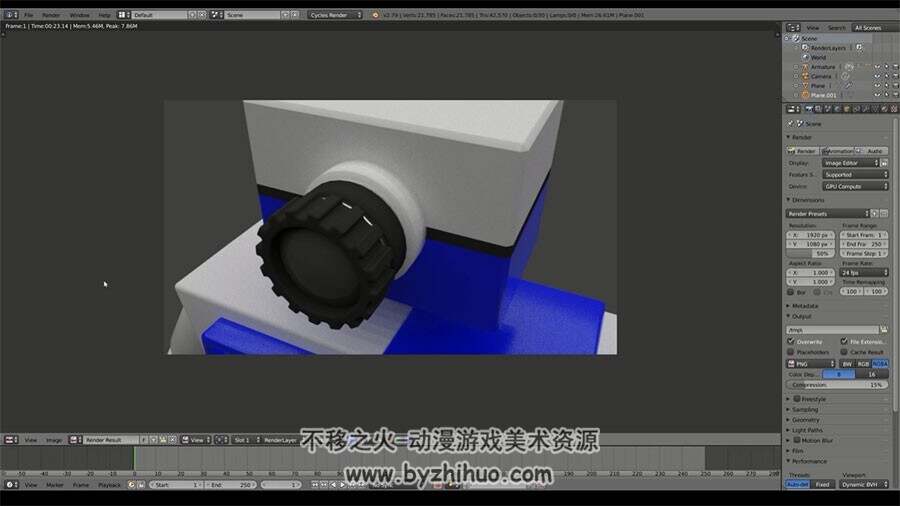Open the Default screen layout dropdown
Viewport: 900px width, 506px height.
point(125,15)
